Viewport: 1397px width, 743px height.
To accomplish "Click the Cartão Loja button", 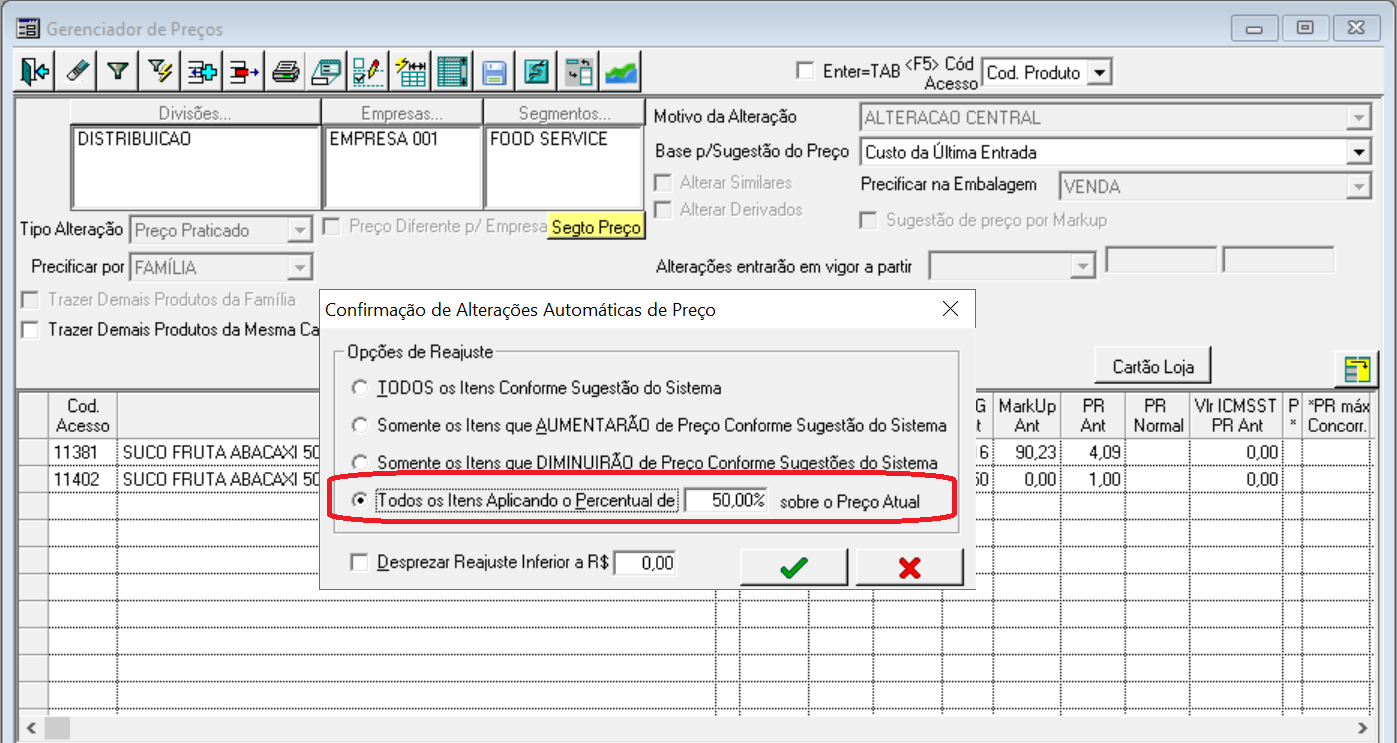I will [1152, 367].
